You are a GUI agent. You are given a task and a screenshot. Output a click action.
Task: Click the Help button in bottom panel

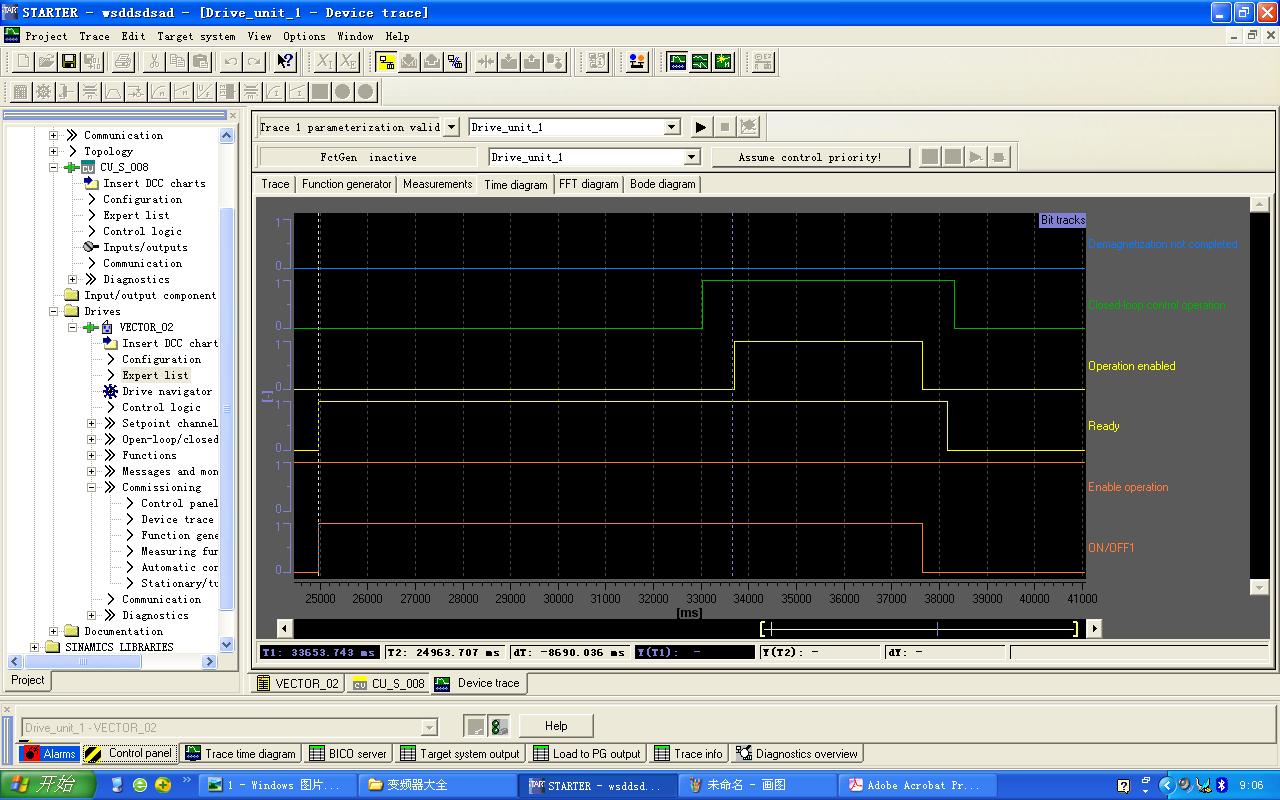(556, 726)
